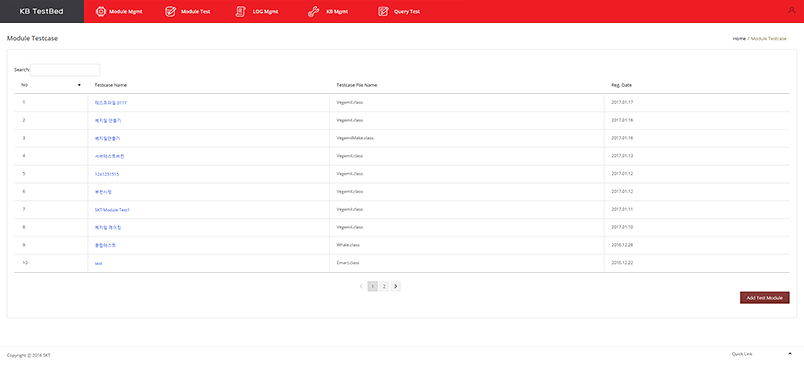This screenshot has height=367, width=804.
Task: Expand the Quick Link panel
Action: point(789,354)
